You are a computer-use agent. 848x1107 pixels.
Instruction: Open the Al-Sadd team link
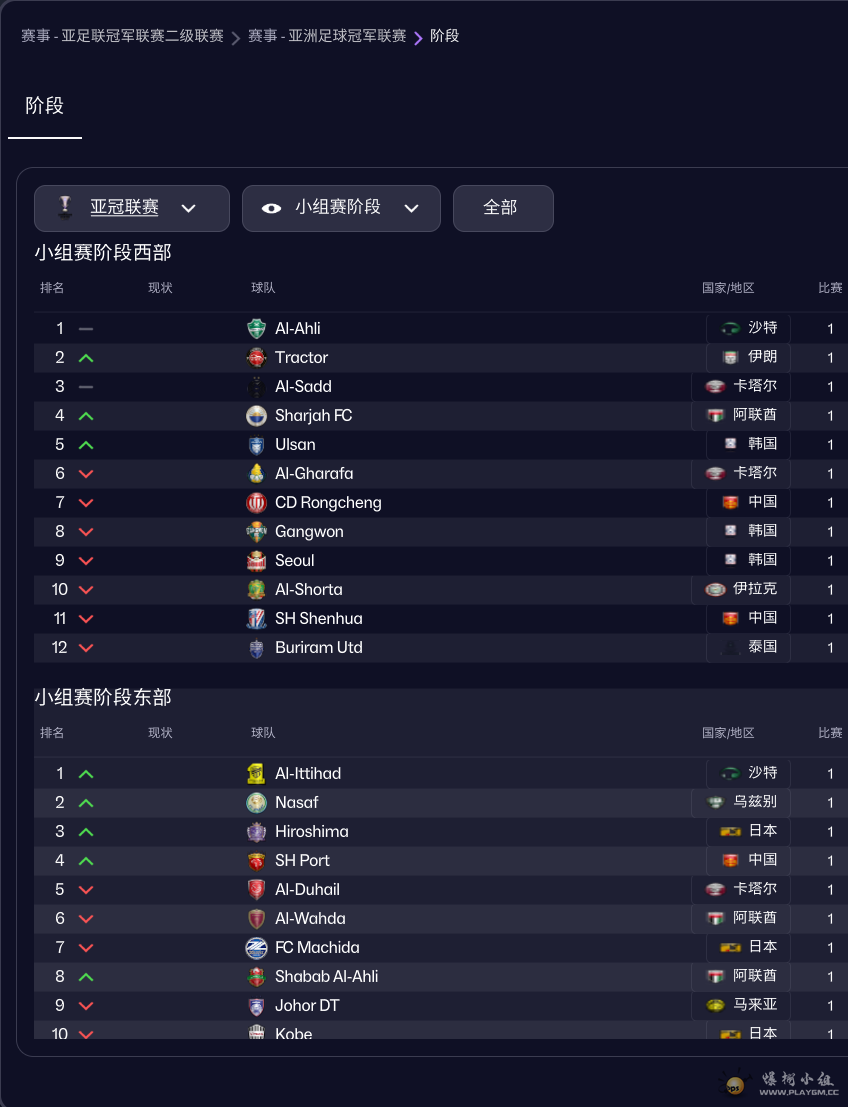coord(303,386)
